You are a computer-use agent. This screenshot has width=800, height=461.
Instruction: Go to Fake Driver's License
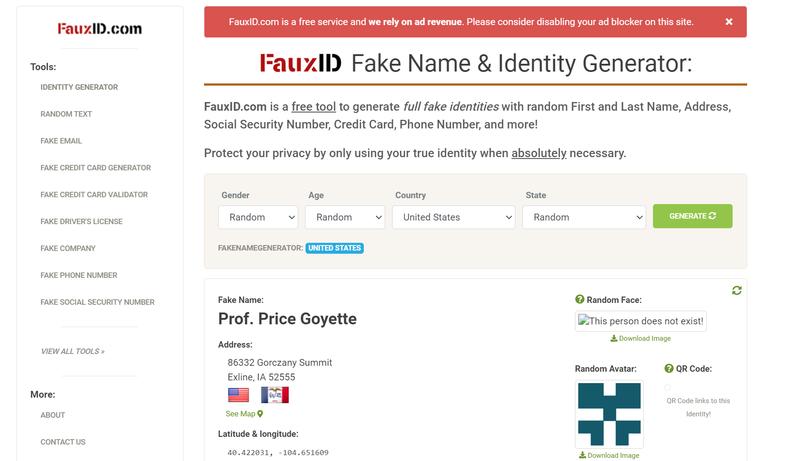(82, 221)
